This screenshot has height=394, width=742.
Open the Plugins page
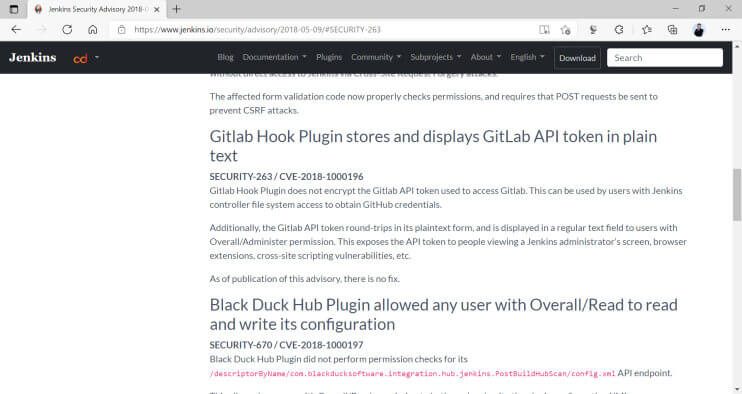329,57
